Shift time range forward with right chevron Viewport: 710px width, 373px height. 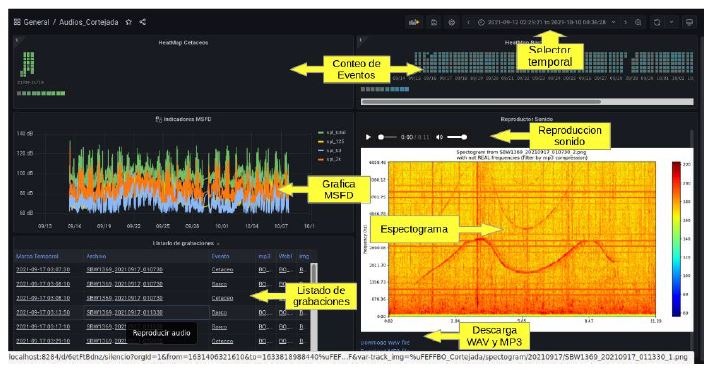pos(625,22)
